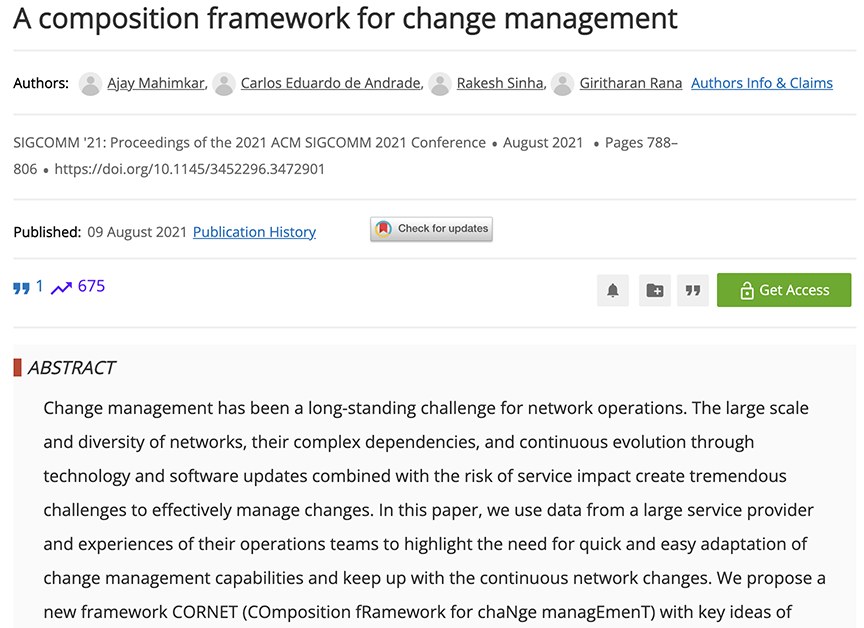Viewport: 864px width, 628px height.
Task: Open author Giritharan Rana's name link
Action: click(x=630, y=83)
